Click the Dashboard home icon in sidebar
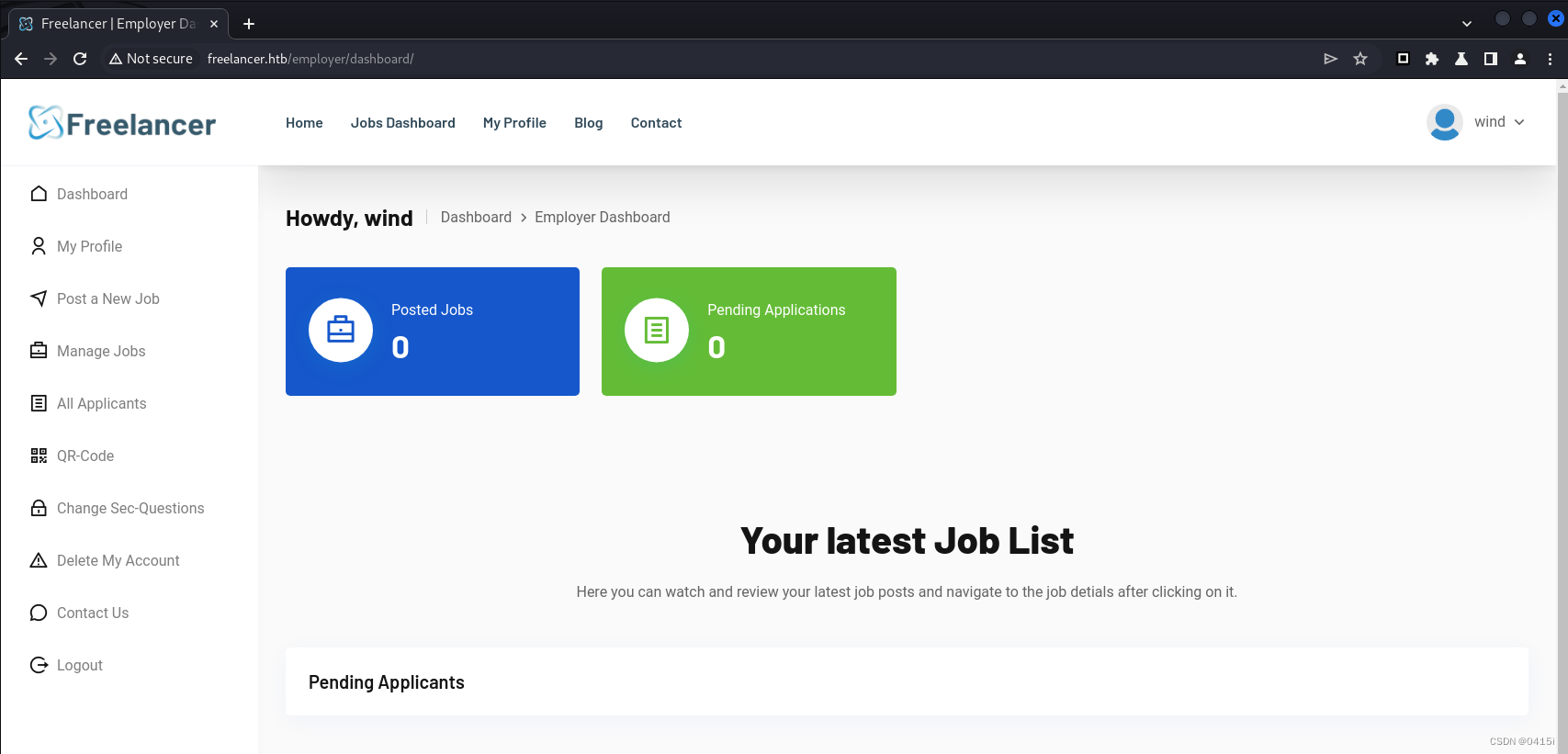Image resolution: width=1568 pixels, height=754 pixels. (39, 194)
